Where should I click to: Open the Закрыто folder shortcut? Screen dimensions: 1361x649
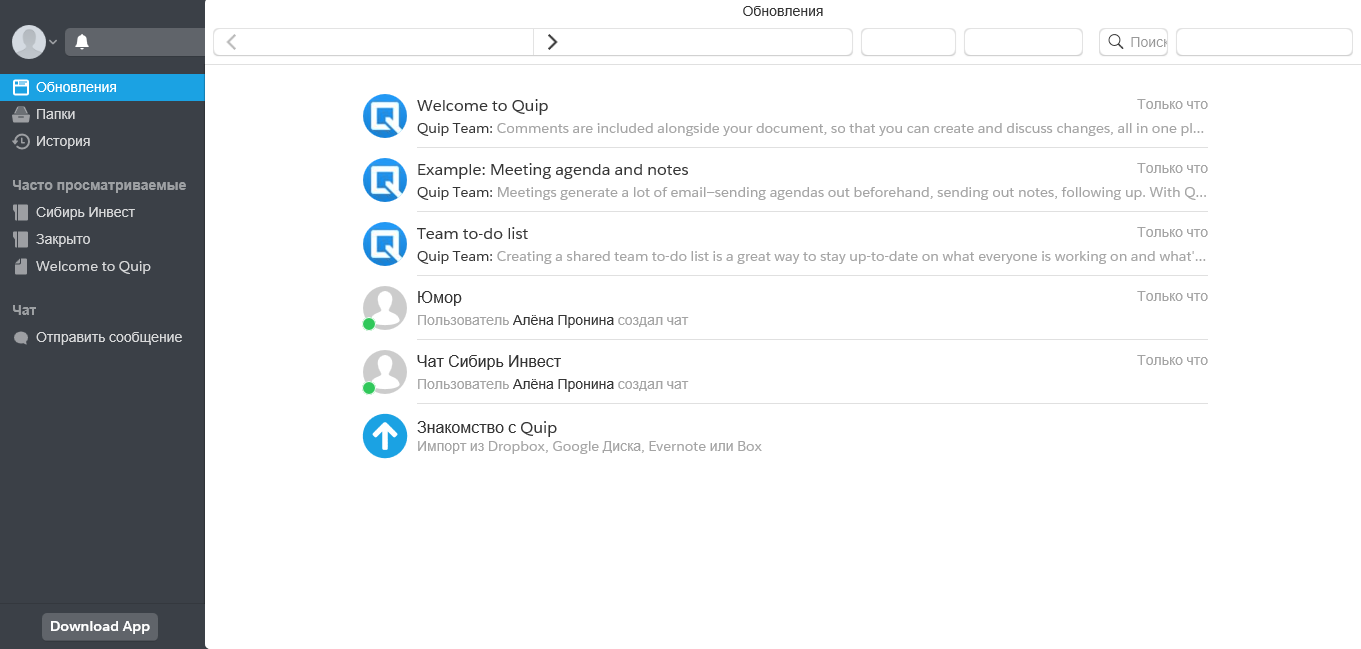(x=102, y=239)
